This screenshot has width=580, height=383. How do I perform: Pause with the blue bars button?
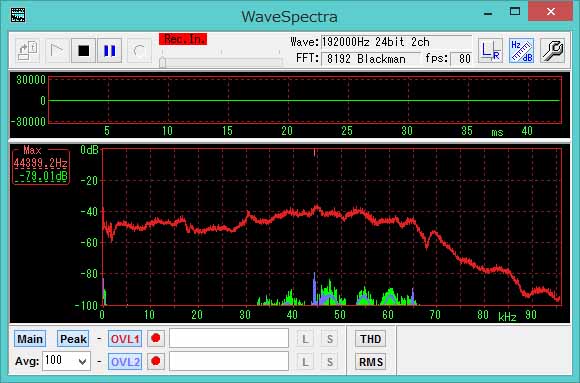click(109, 50)
